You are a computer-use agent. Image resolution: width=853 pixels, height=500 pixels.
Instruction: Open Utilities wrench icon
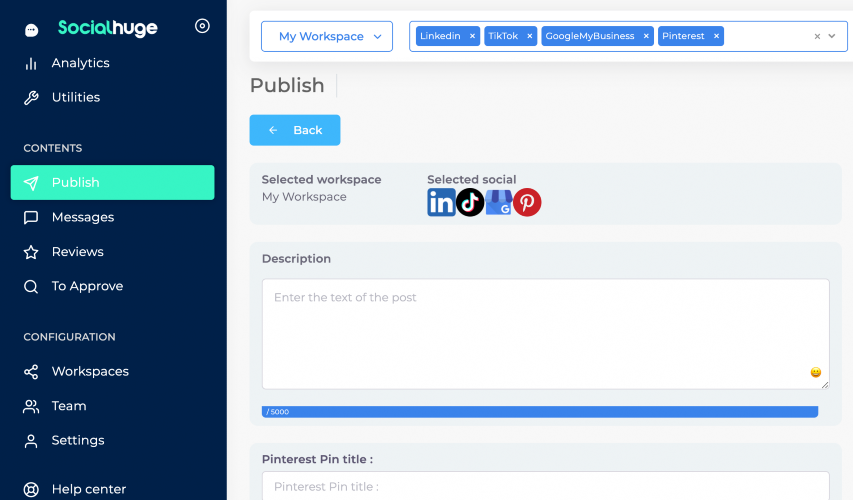pyautogui.click(x=31, y=98)
